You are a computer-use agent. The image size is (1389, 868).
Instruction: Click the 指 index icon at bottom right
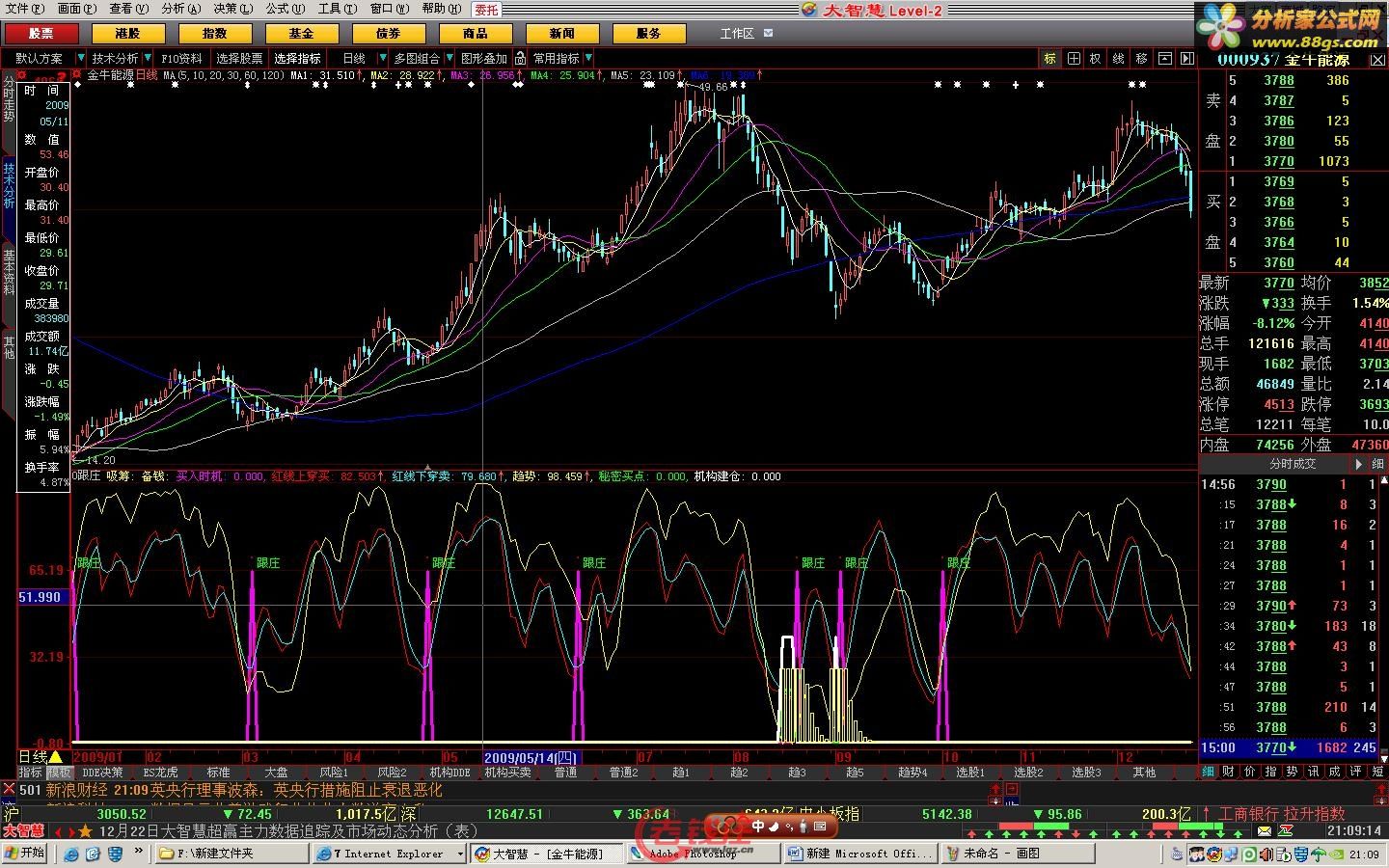pos(1271,772)
